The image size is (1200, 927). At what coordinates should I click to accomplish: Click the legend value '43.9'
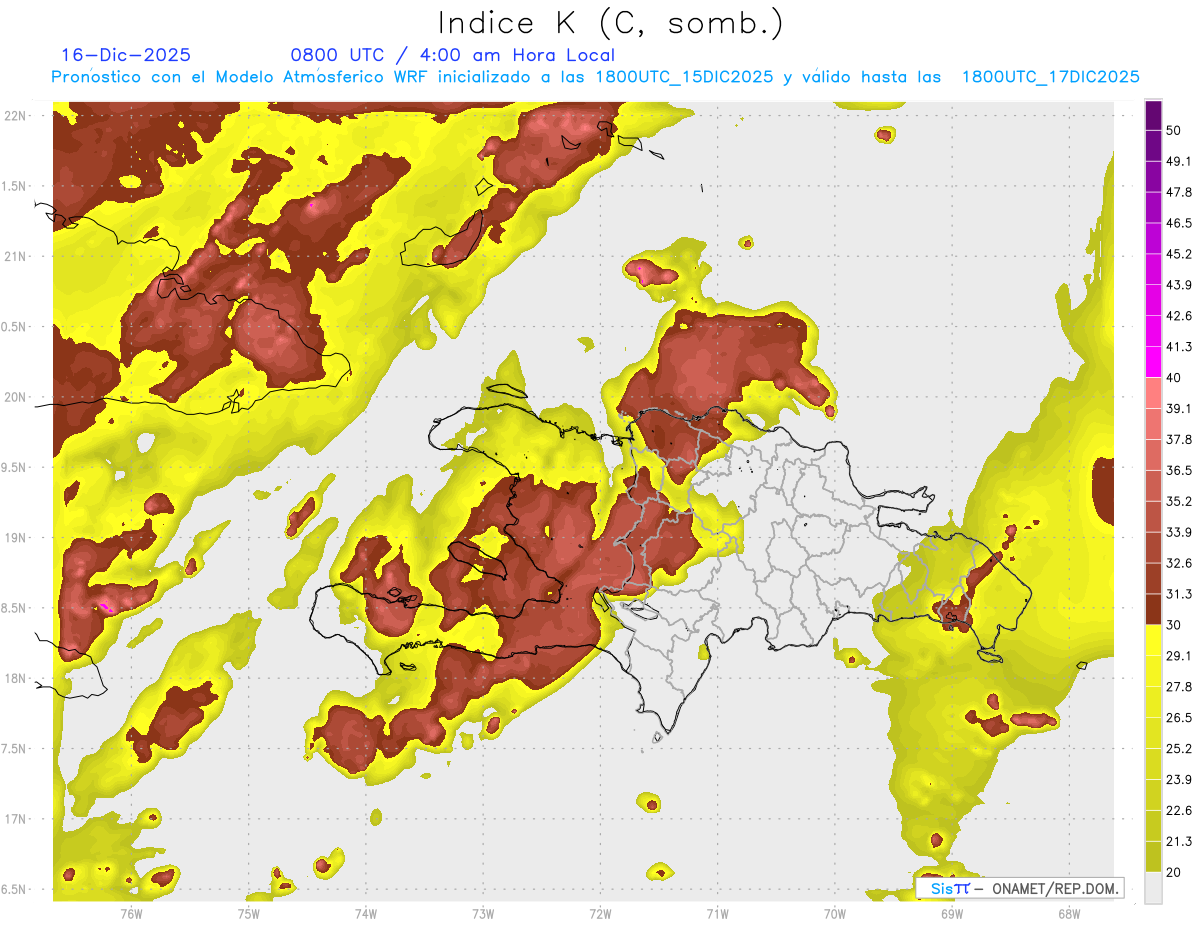click(1179, 285)
